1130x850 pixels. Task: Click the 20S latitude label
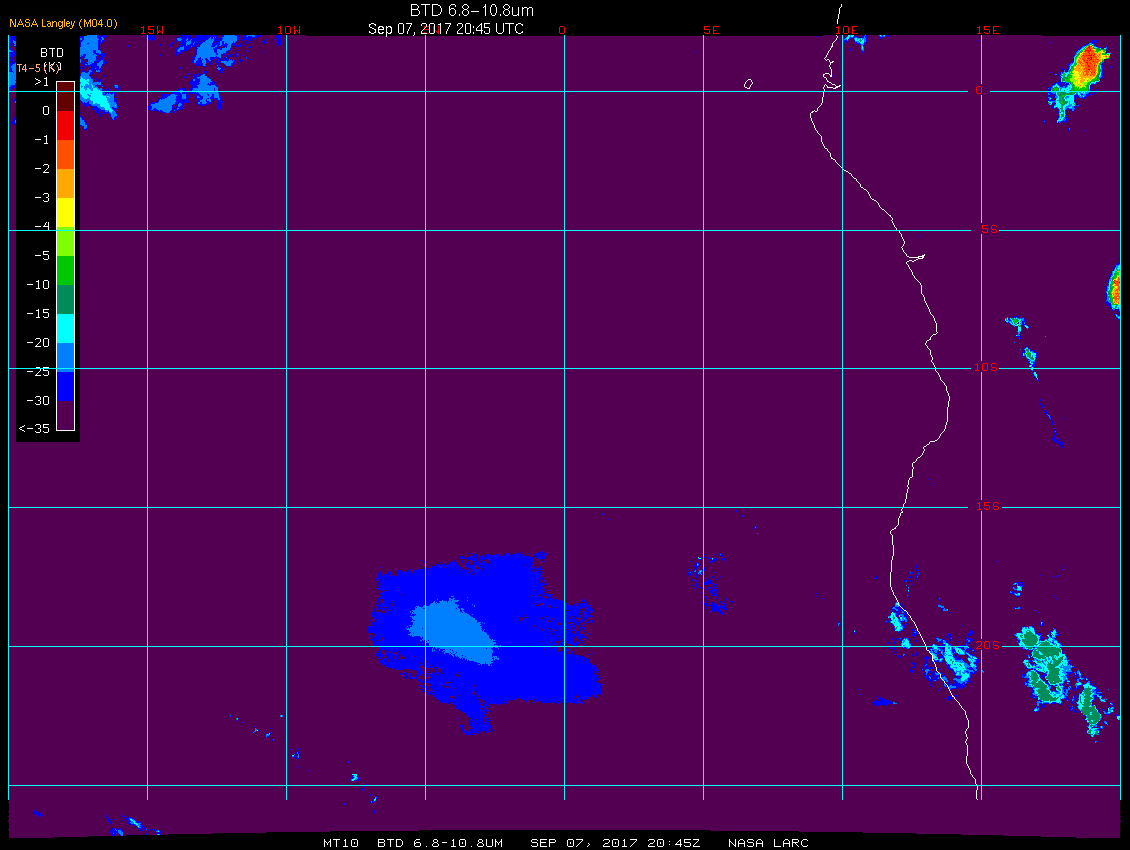pyautogui.click(x=988, y=645)
